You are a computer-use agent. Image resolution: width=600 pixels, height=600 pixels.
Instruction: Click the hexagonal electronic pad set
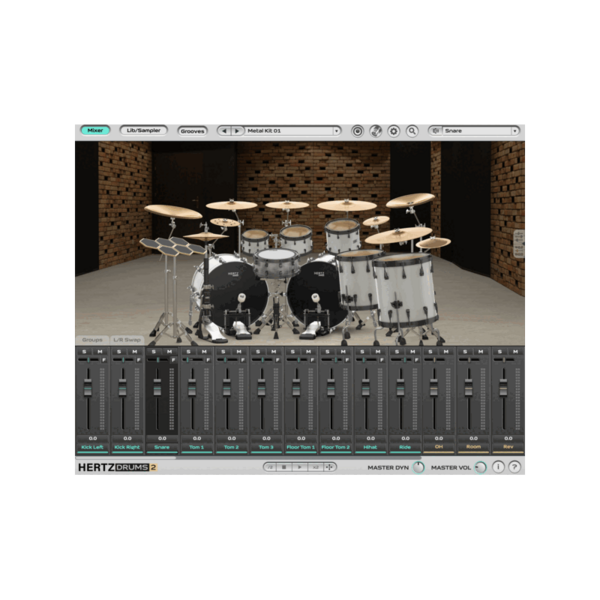tap(173, 246)
